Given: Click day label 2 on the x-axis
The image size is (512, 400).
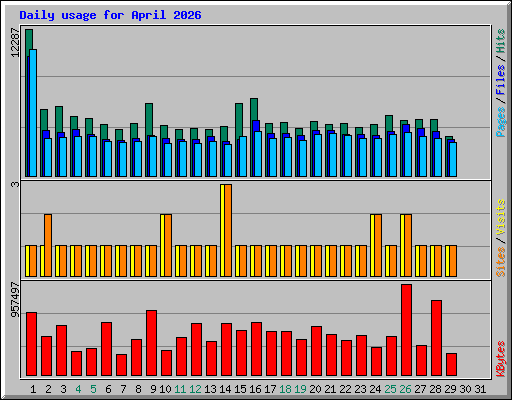Looking at the screenshot, I should click(x=48, y=389).
